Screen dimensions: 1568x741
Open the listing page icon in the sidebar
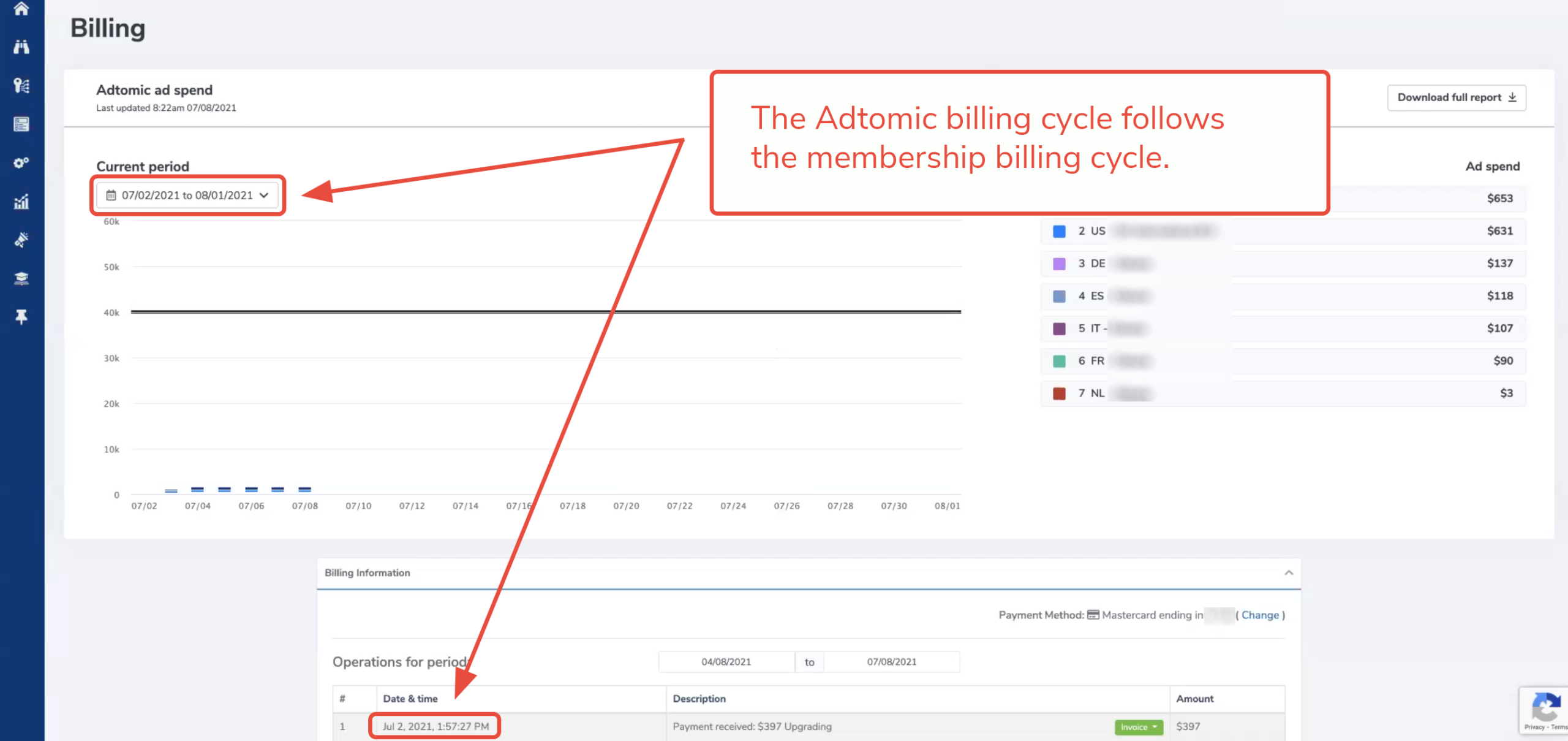coord(21,124)
